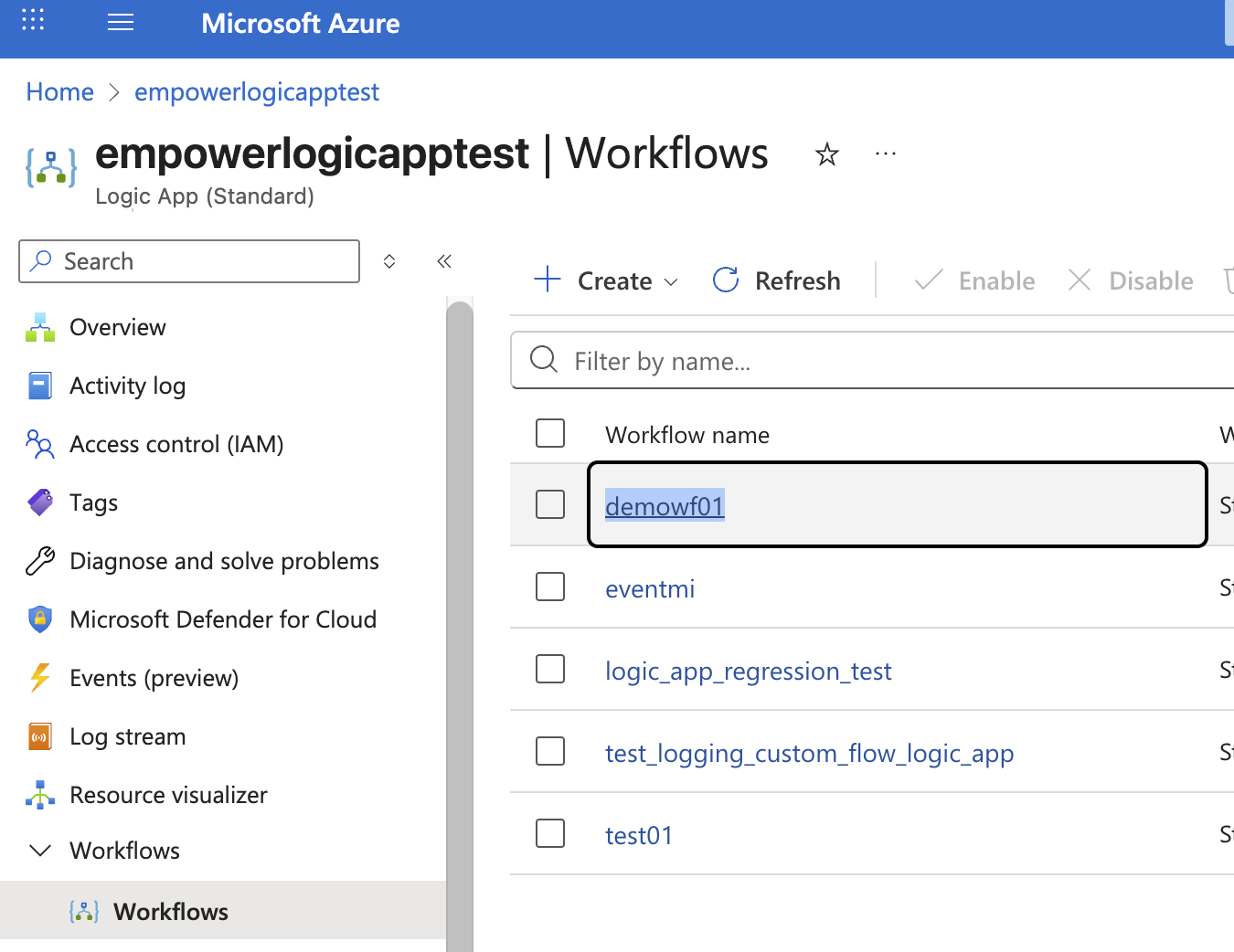Click the Resource visualizer icon
This screenshot has width=1234, height=952.
40,795
